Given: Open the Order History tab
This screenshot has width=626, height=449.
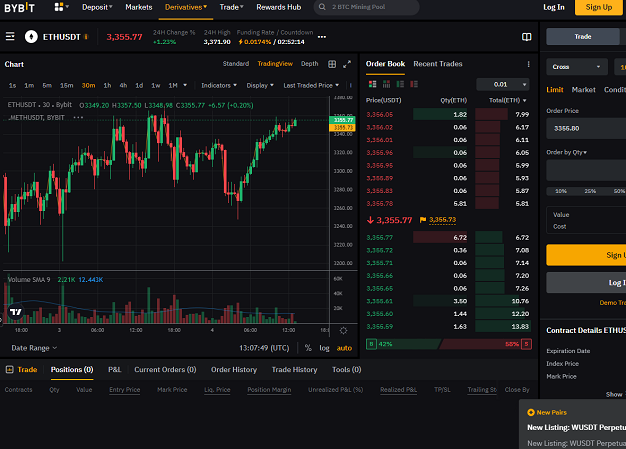Looking at the screenshot, I should [234, 370].
